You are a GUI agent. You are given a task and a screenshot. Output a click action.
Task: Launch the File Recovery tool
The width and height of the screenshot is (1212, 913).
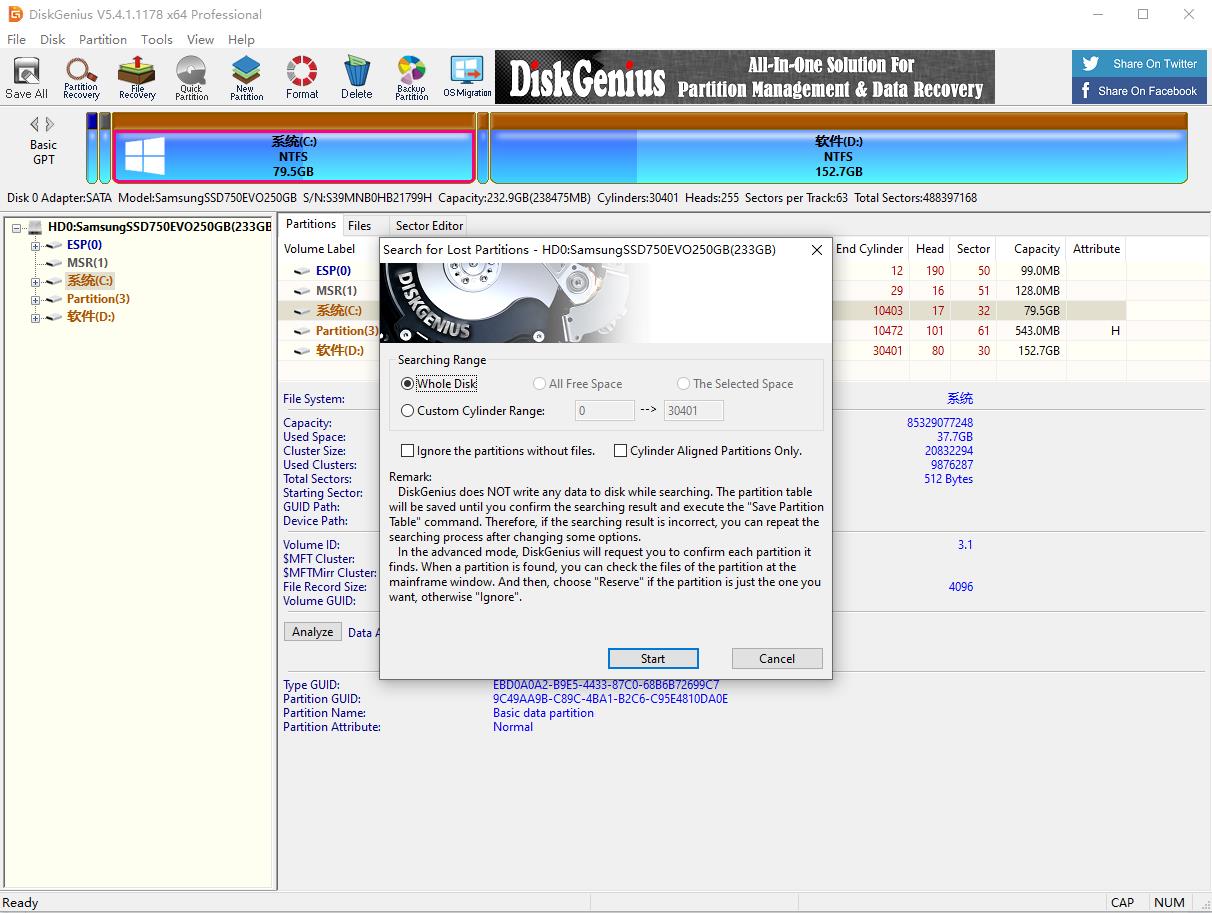click(137, 78)
